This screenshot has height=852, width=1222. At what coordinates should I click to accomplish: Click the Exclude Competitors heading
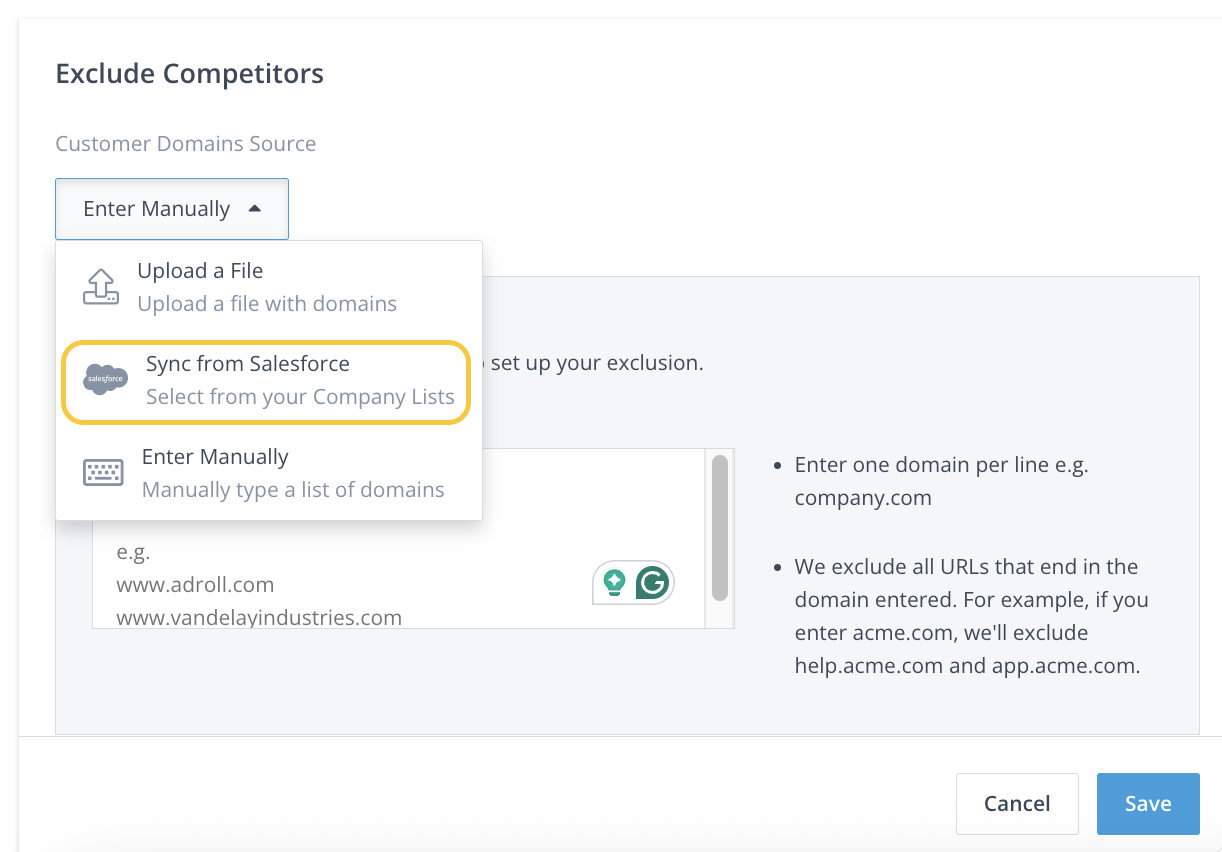click(189, 73)
